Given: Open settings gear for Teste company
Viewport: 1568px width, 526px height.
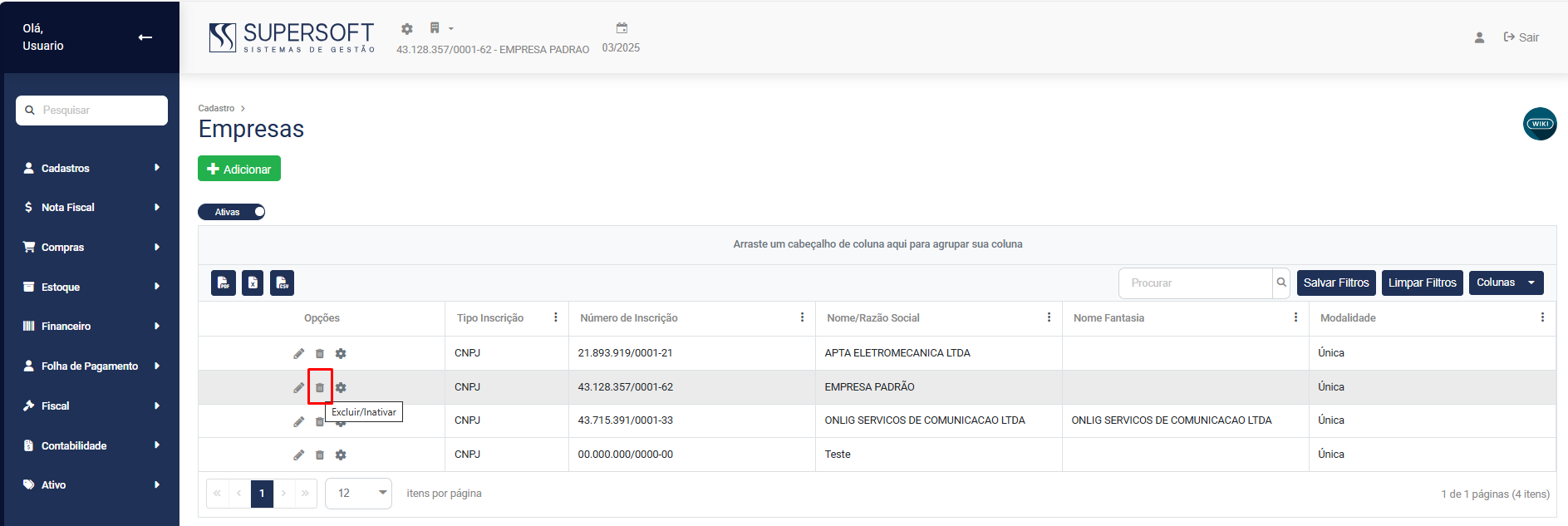Looking at the screenshot, I should [341, 455].
